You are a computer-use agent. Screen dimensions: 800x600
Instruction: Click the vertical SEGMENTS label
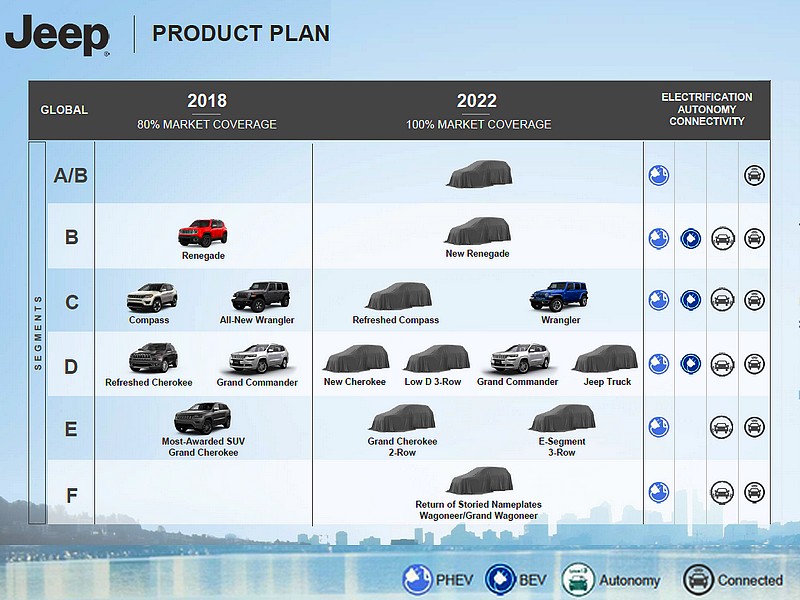click(38, 333)
